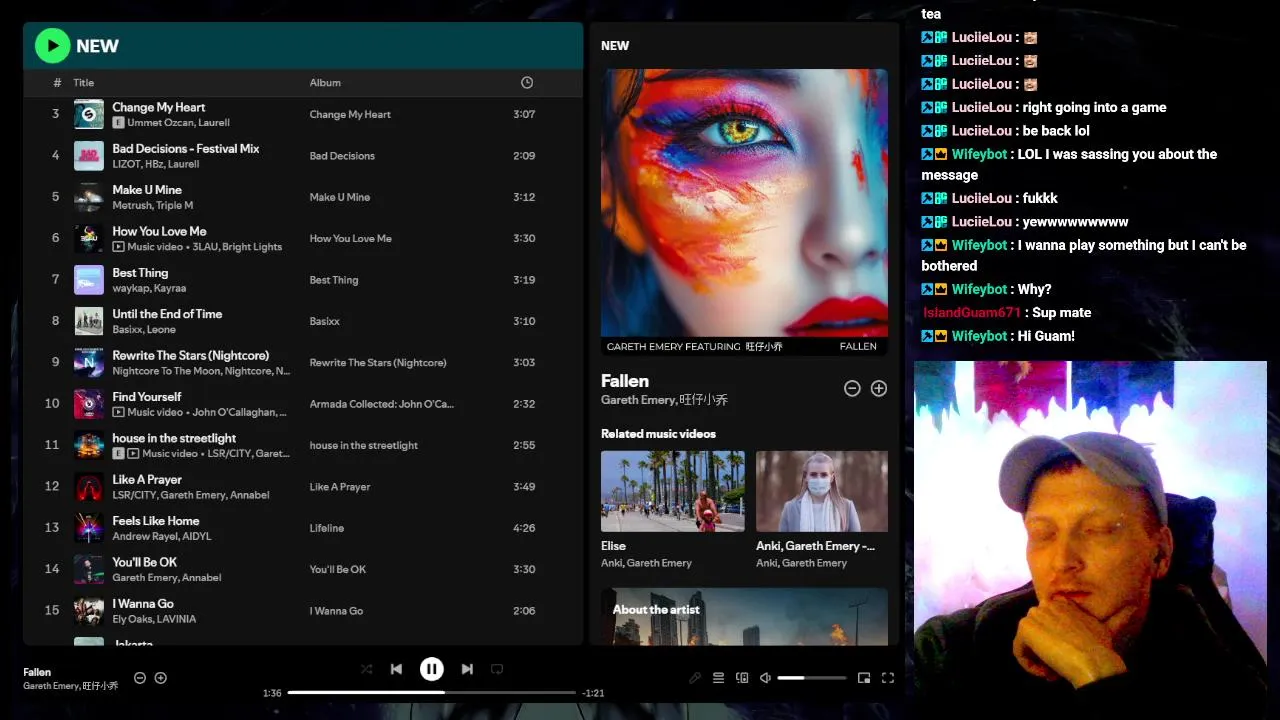Screen dimensions: 1280x720
Task: Click the NEW header in the side panel
Action: [615, 46]
